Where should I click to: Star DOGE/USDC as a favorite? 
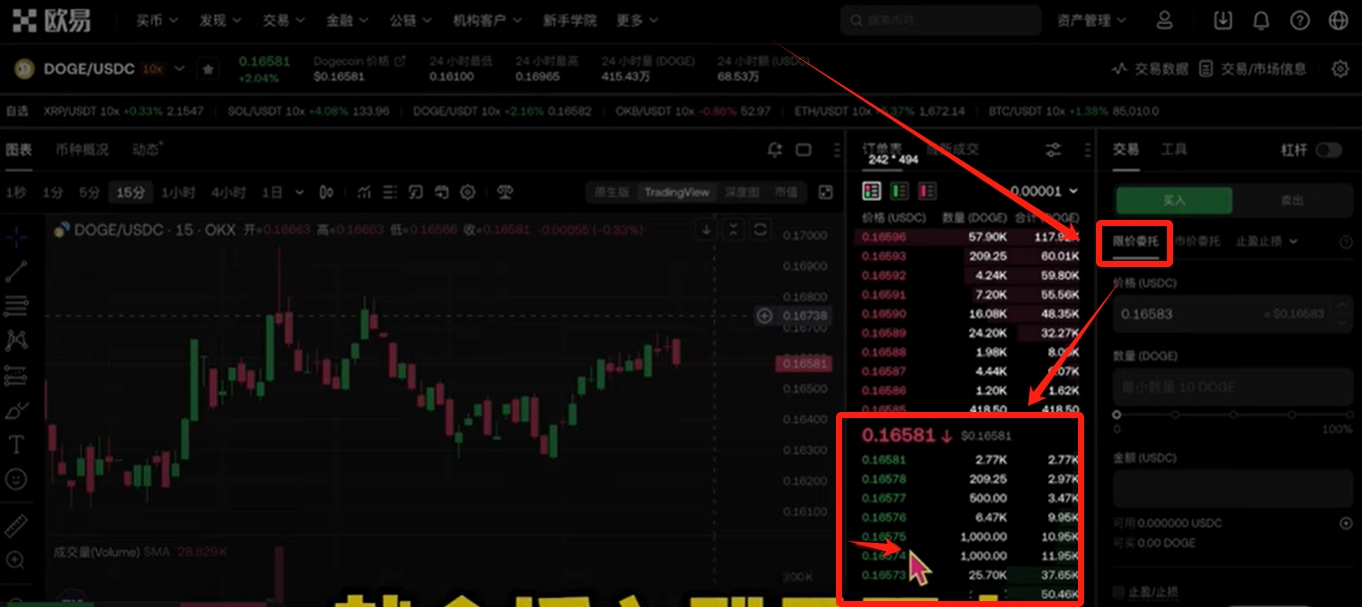(x=208, y=69)
